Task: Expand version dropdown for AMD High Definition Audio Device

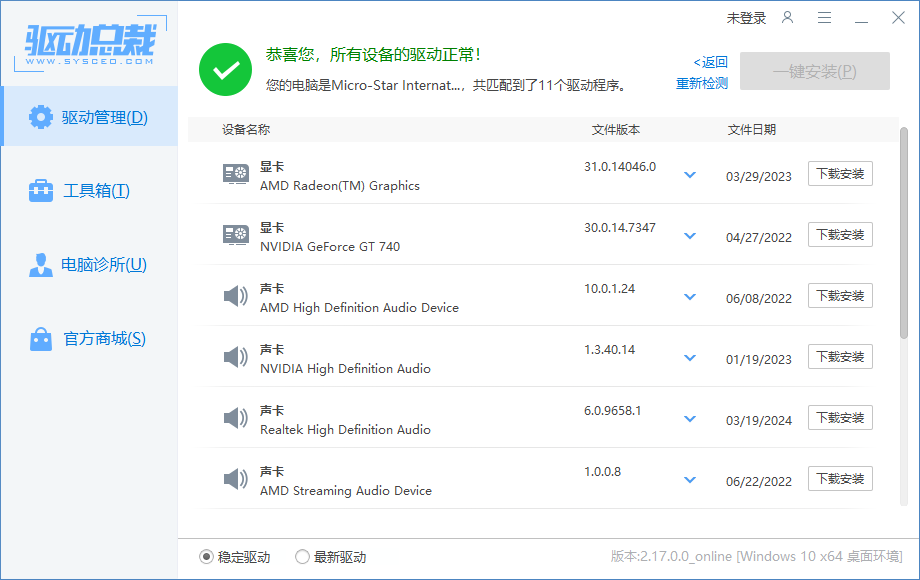Action: pyautogui.click(x=690, y=297)
